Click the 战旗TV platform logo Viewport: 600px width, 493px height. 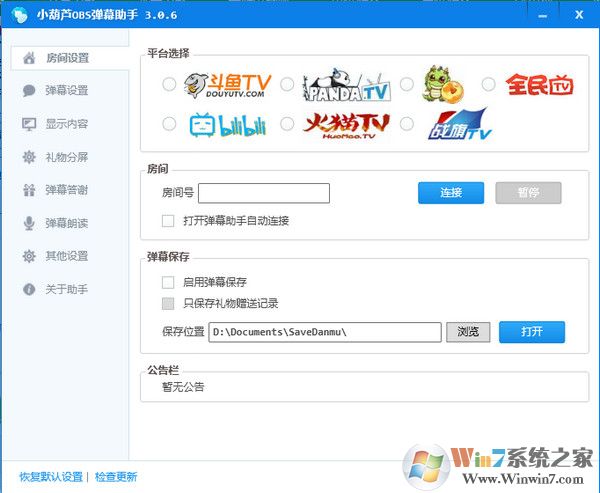tap(459, 124)
